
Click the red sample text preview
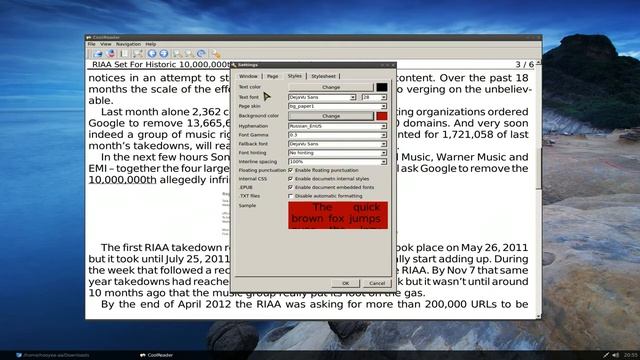tap(338, 215)
